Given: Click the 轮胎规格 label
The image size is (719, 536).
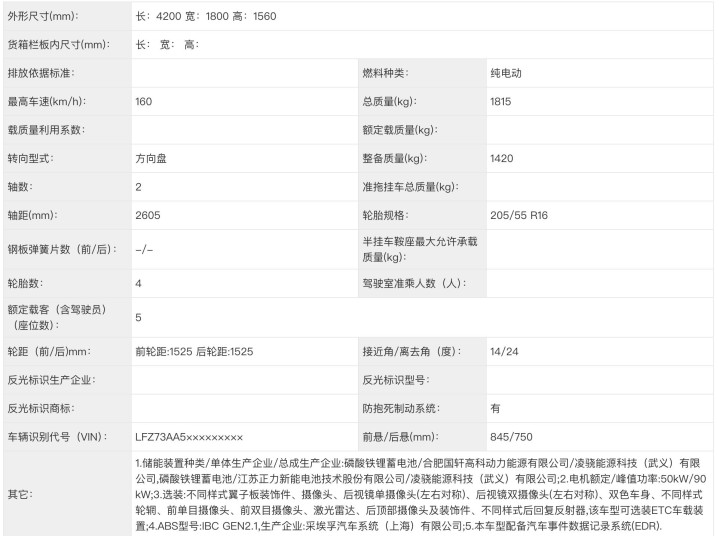Looking at the screenshot, I should tap(385, 216).
